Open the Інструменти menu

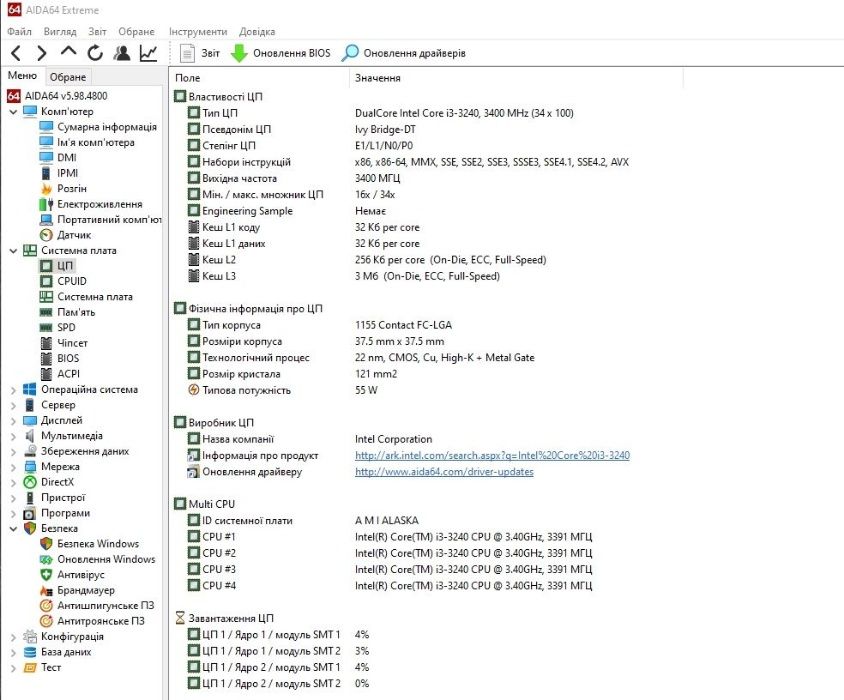[x=198, y=31]
